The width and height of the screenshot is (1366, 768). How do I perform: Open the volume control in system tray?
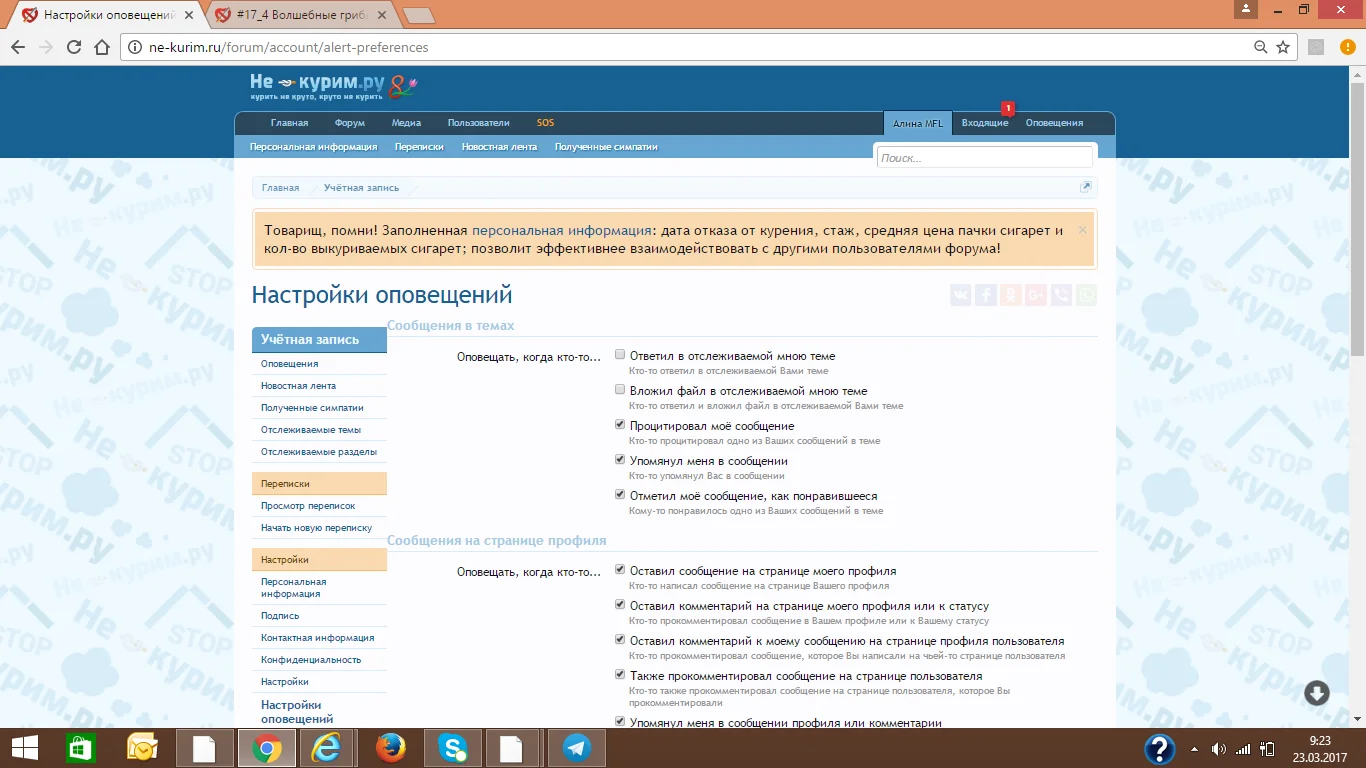tap(1219, 749)
